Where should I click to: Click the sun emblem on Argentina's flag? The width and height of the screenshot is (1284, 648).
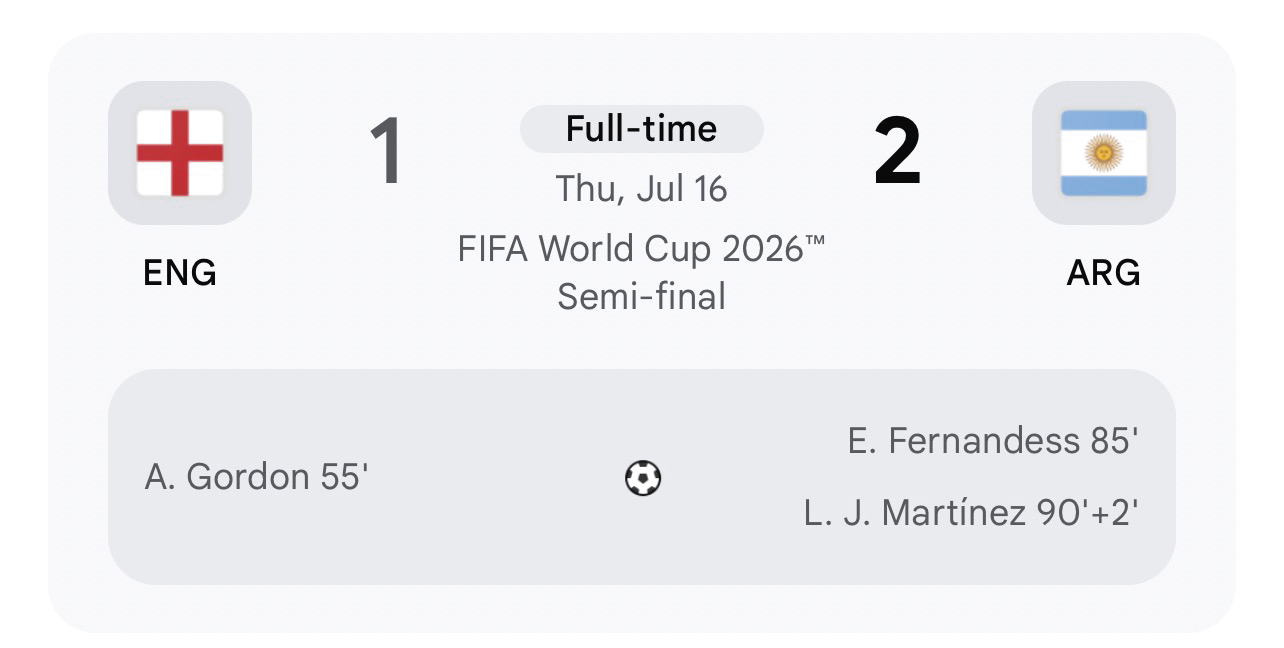1104,153
